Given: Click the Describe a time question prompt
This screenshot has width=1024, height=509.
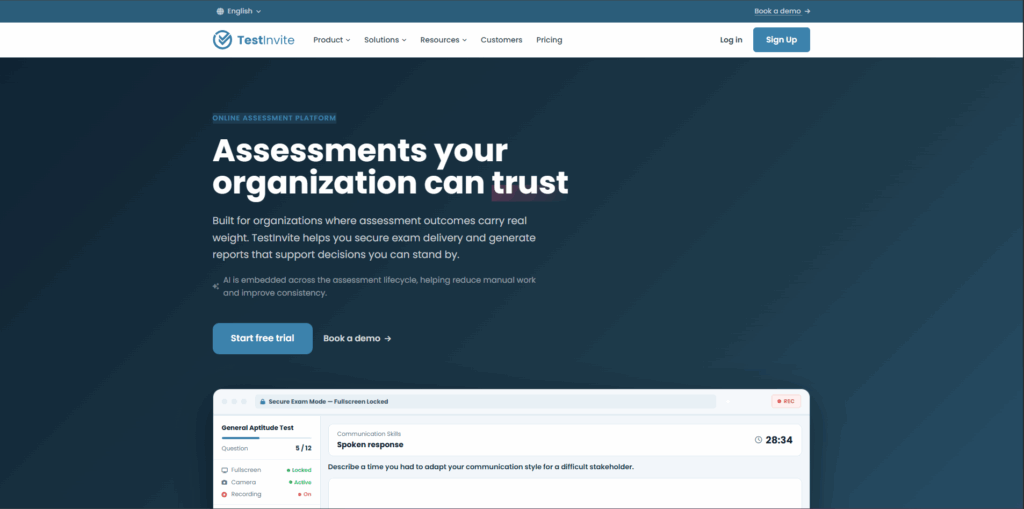Looking at the screenshot, I should point(481,467).
